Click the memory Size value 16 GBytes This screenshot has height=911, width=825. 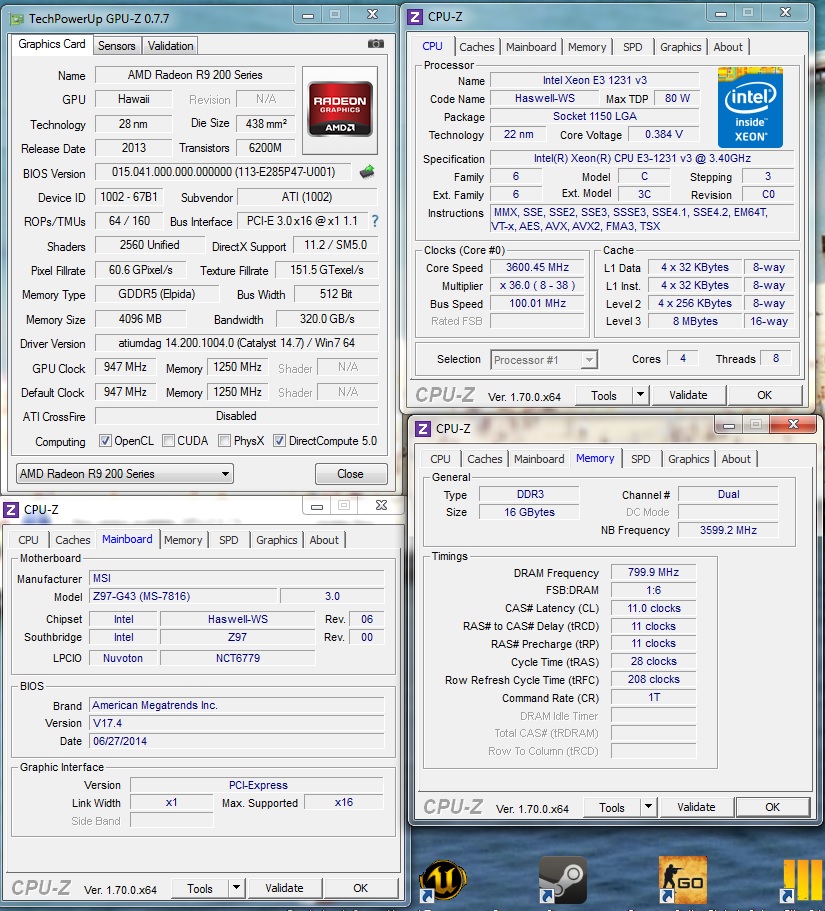click(x=529, y=512)
